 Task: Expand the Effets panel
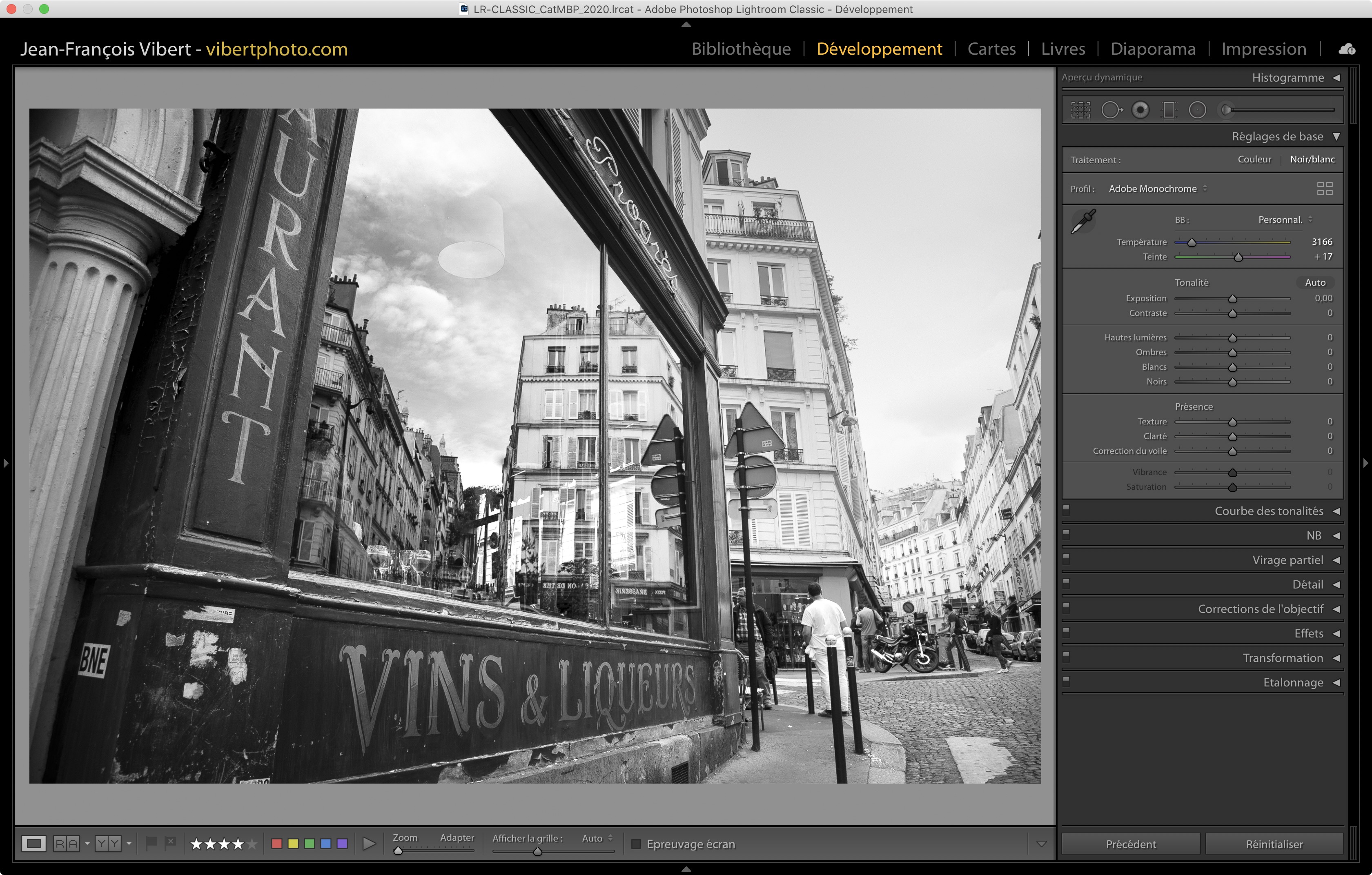pos(1308,633)
